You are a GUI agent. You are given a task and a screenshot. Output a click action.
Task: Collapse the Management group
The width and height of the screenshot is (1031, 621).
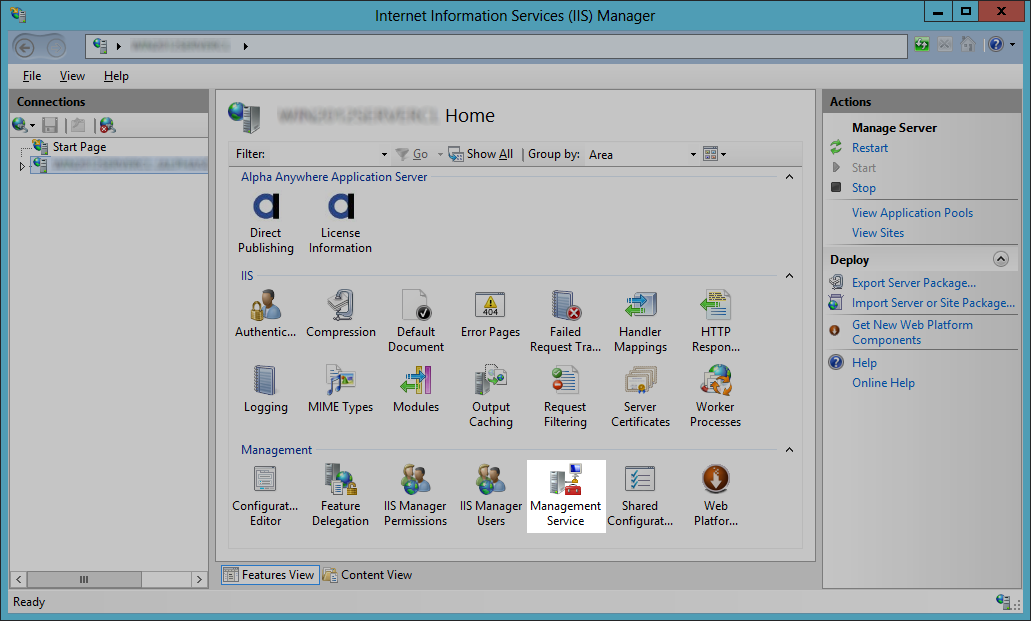click(789, 450)
